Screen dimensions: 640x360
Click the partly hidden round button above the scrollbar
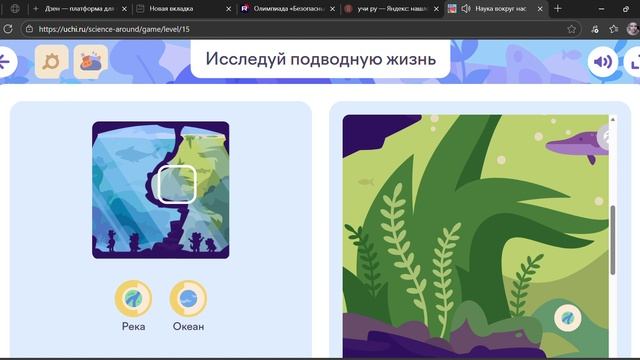point(603,138)
